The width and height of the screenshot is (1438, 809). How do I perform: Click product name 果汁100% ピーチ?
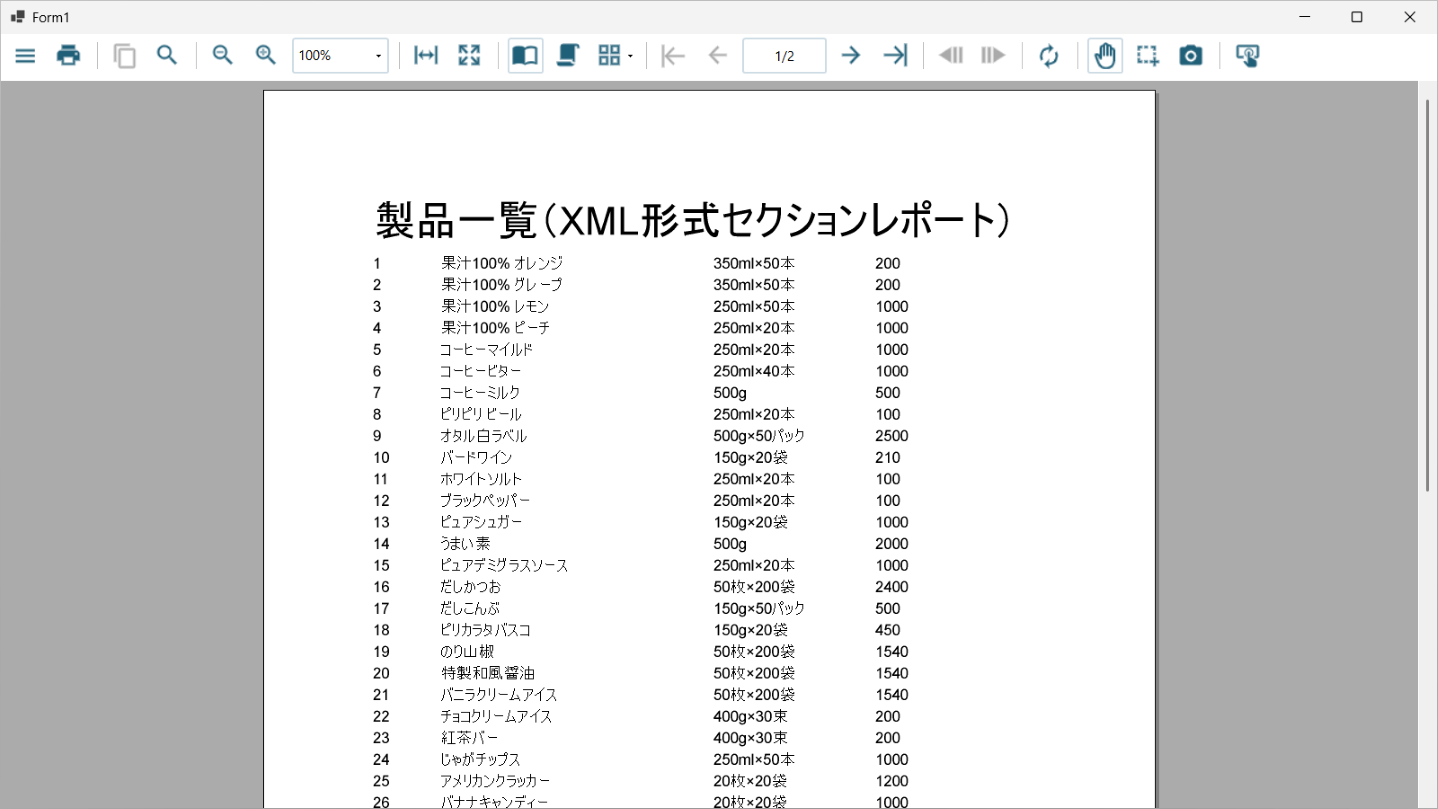pos(496,328)
